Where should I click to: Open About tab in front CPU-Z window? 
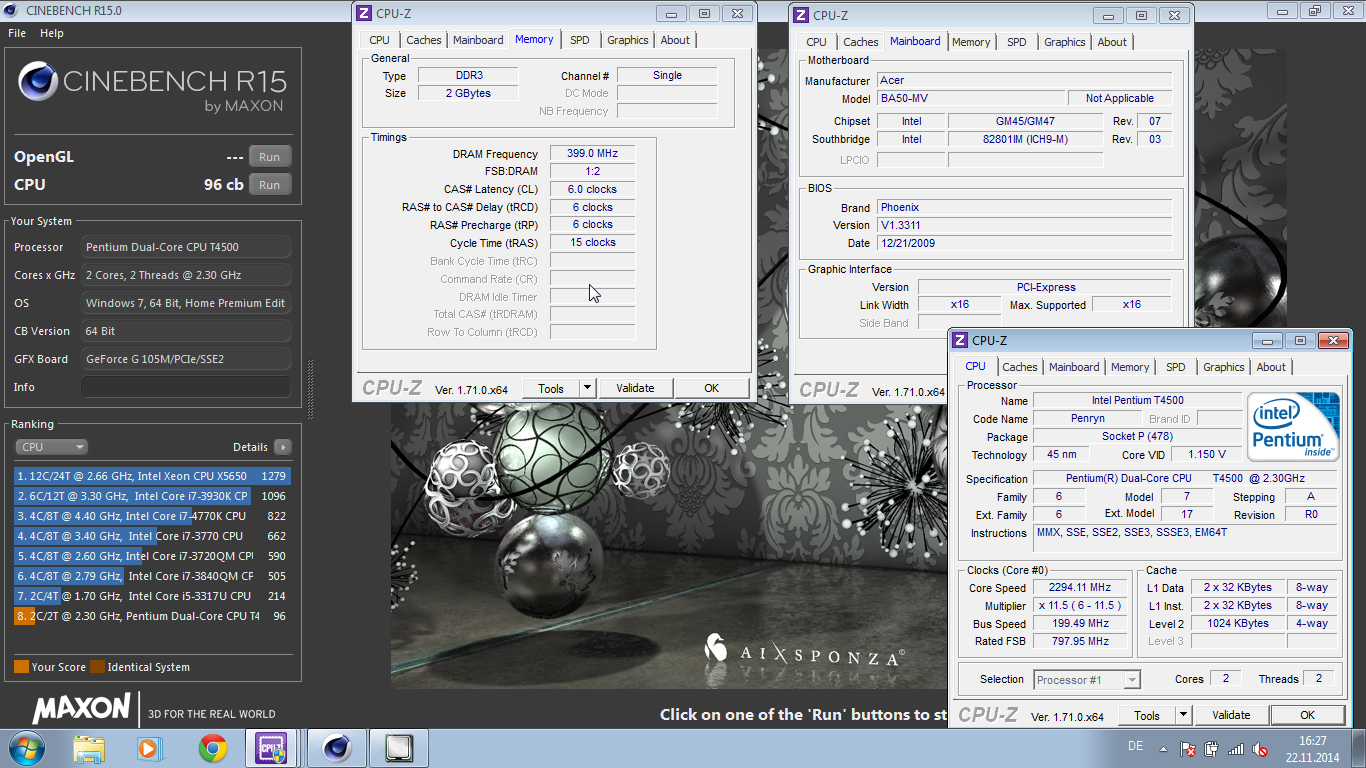pyautogui.click(x=1271, y=367)
